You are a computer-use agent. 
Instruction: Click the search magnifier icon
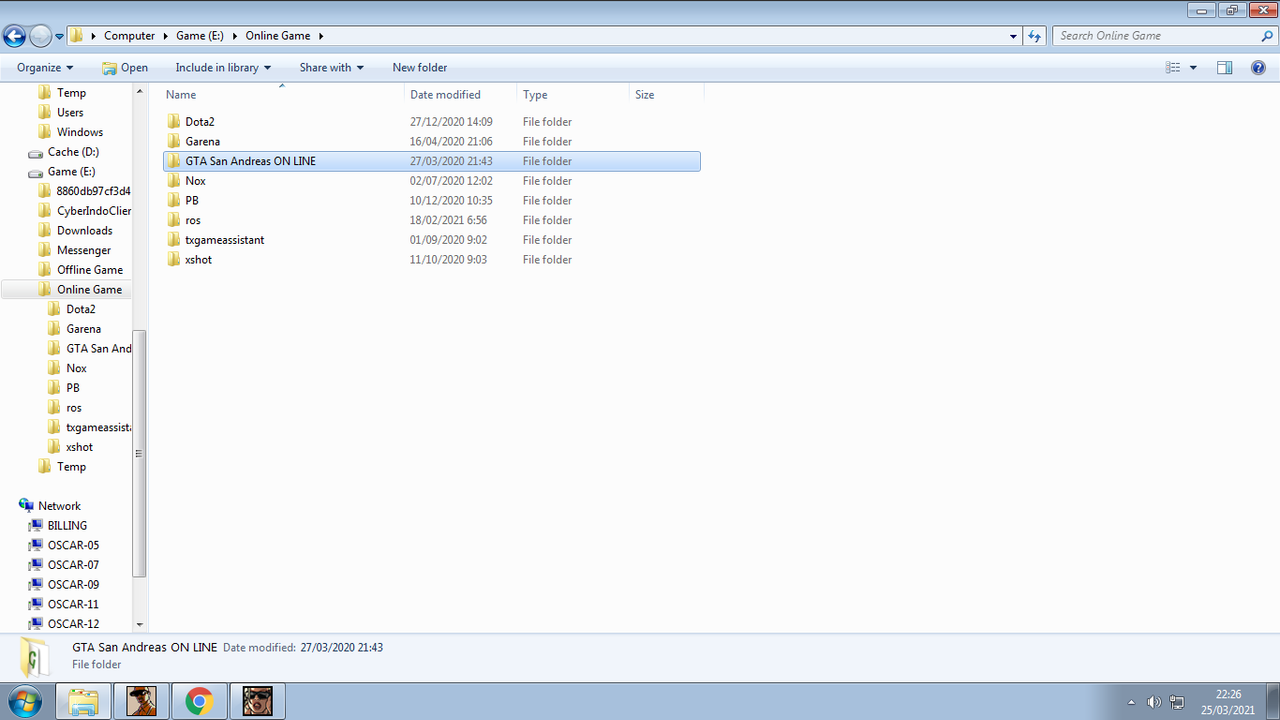pyautogui.click(x=1268, y=36)
